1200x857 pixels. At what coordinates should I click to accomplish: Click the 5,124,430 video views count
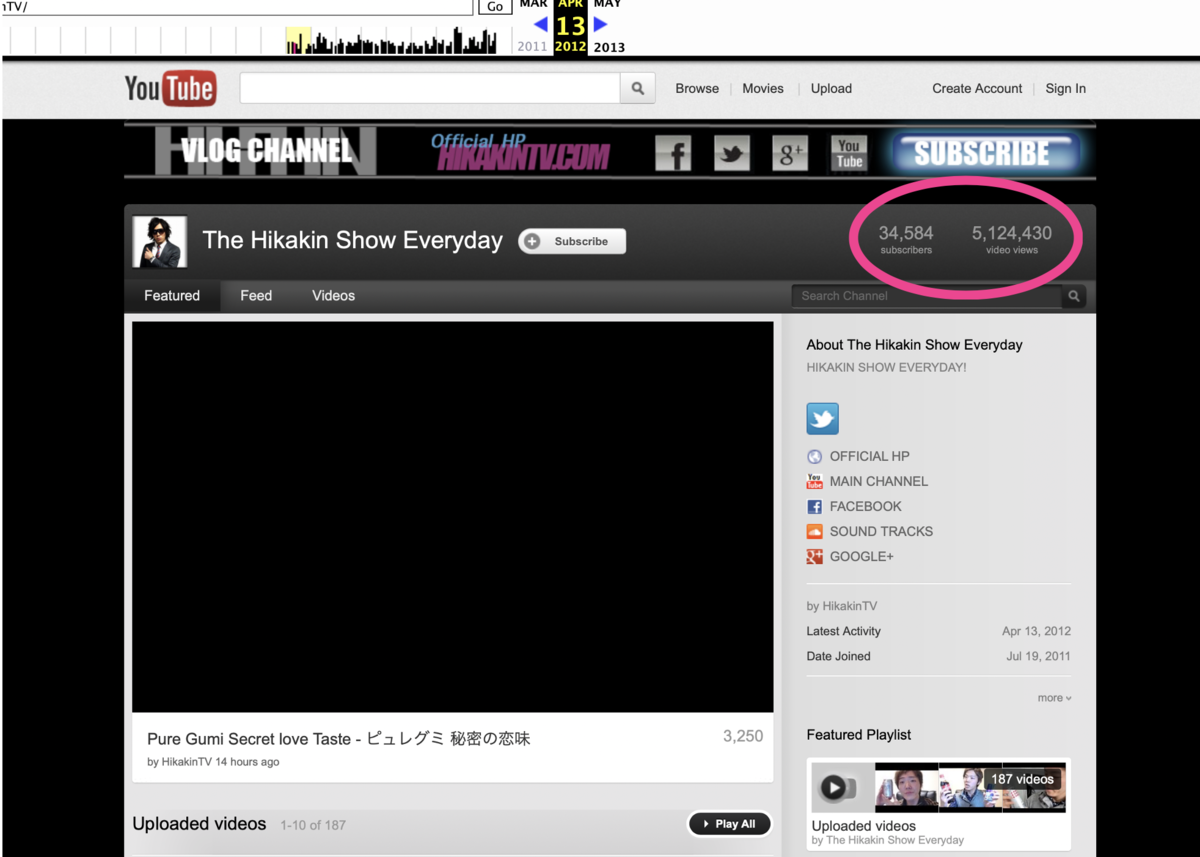tap(1012, 238)
